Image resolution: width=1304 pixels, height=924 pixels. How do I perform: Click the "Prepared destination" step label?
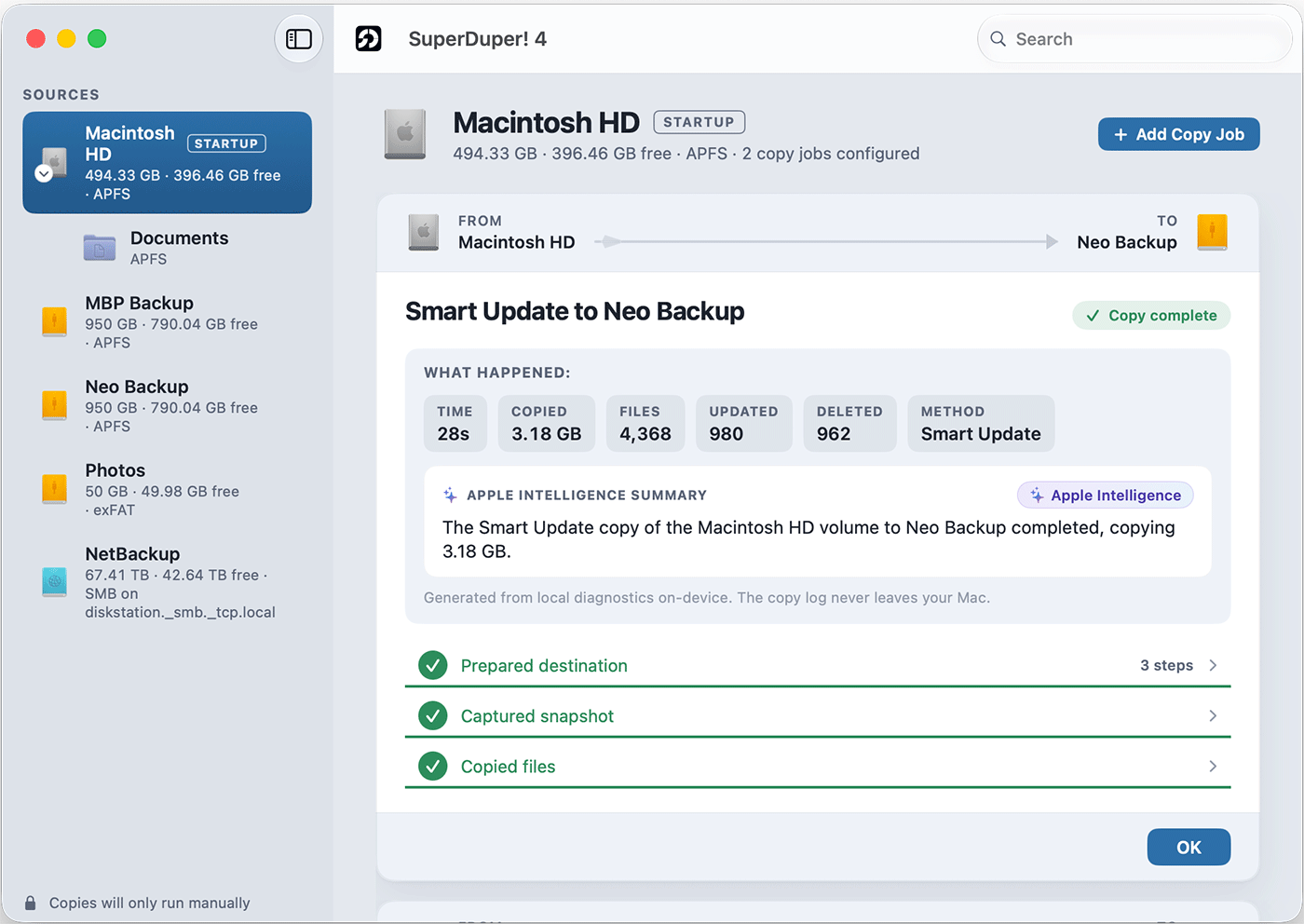pyautogui.click(x=544, y=666)
